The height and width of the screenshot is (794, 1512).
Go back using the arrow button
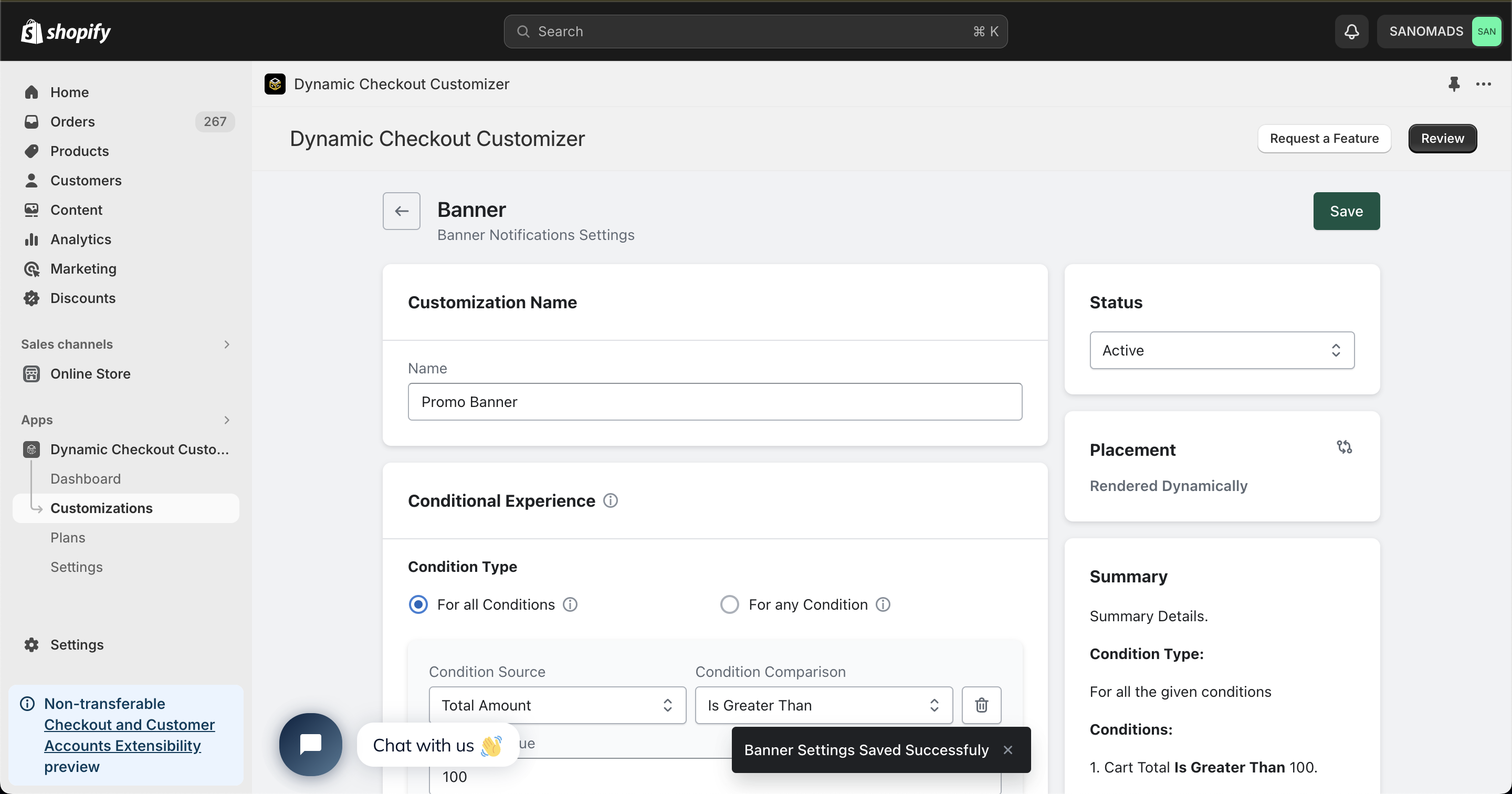402,211
